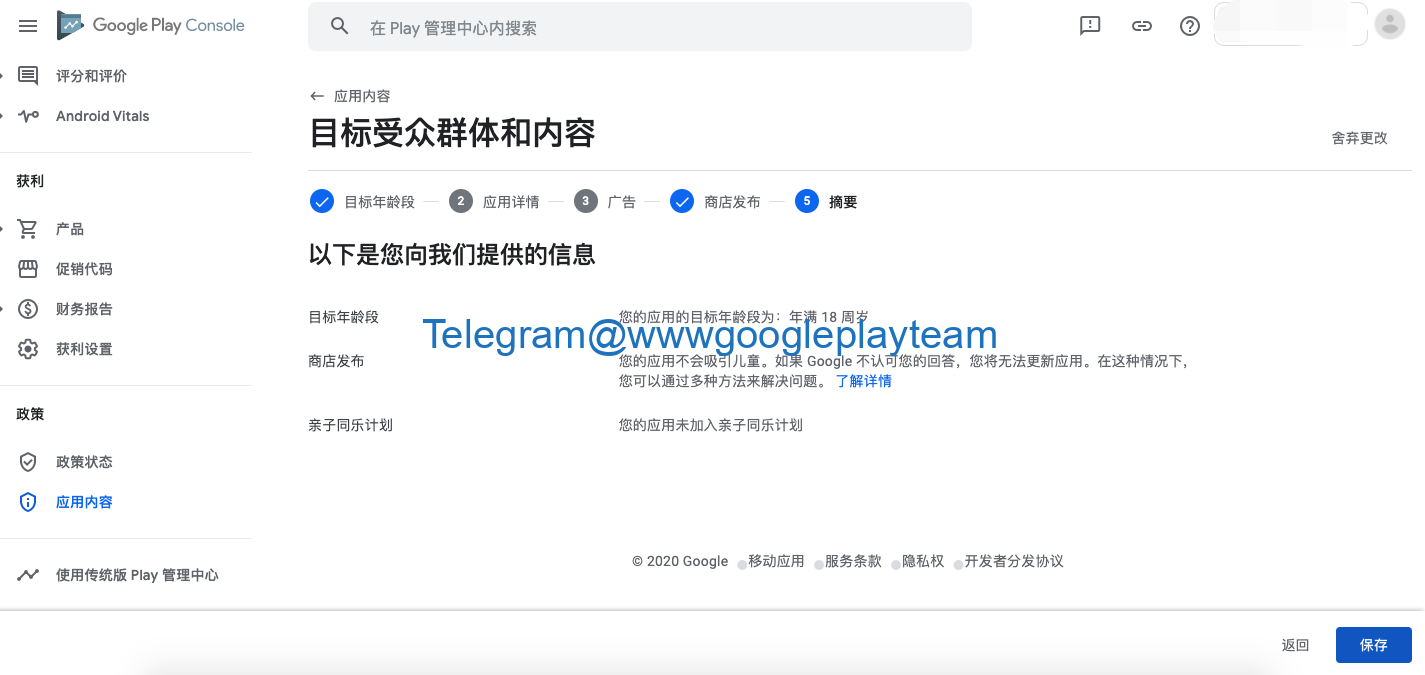Open the 服务条款 footer link

853,561
